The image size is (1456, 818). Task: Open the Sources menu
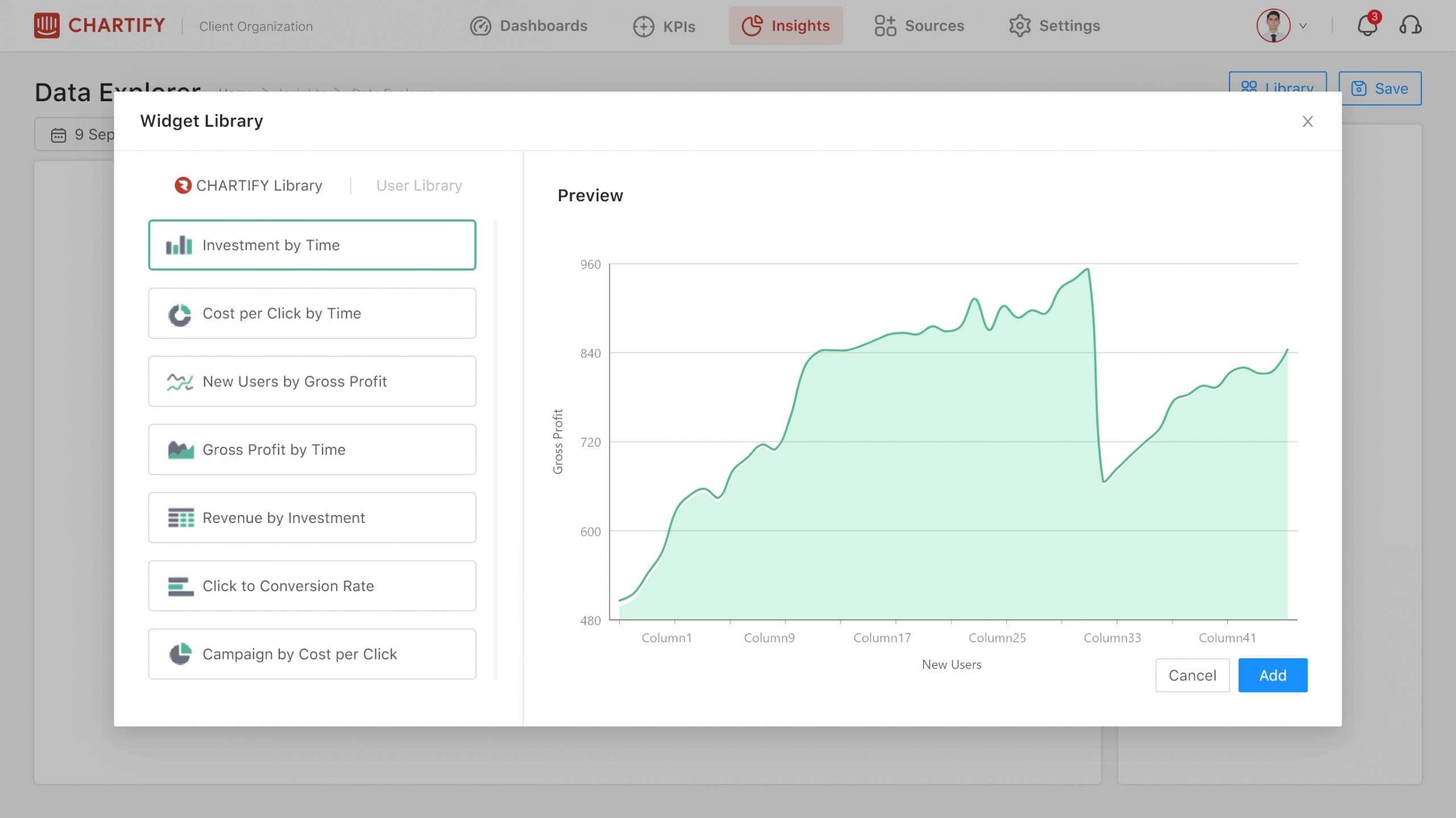coord(919,26)
